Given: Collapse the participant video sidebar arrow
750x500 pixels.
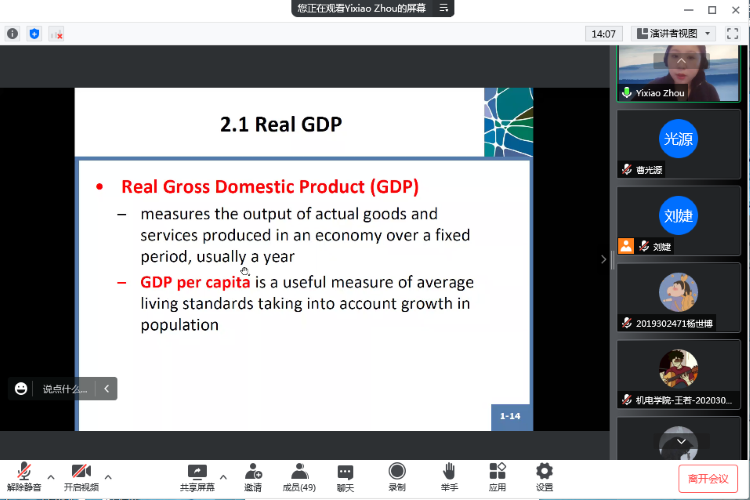Looking at the screenshot, I should coord(602,259).
